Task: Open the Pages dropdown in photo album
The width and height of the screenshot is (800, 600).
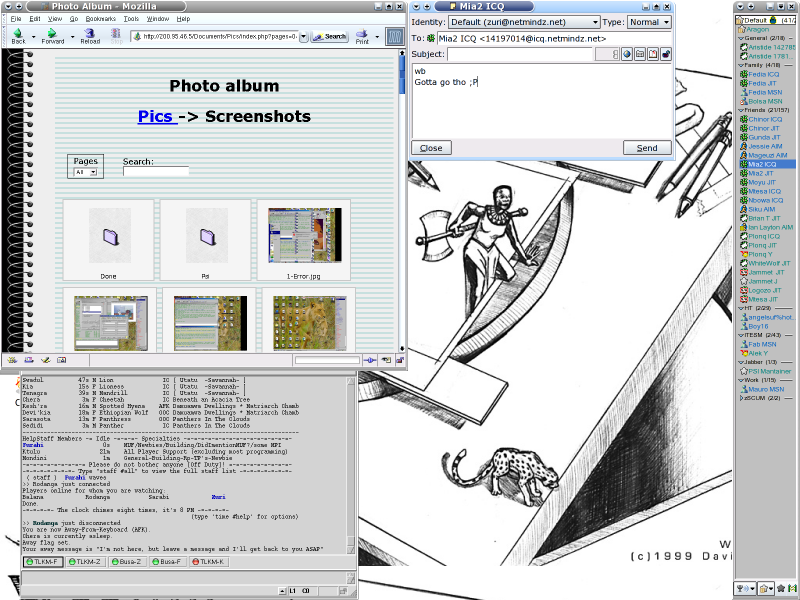Action: point(85,172)
